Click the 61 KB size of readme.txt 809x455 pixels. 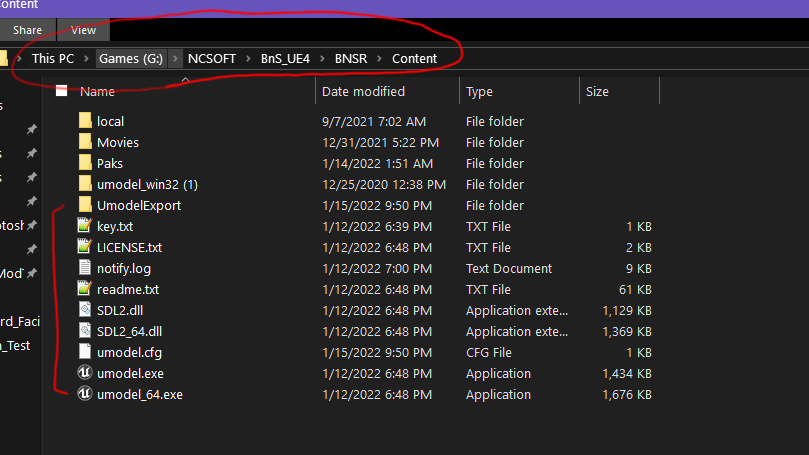tap(635, 289)
